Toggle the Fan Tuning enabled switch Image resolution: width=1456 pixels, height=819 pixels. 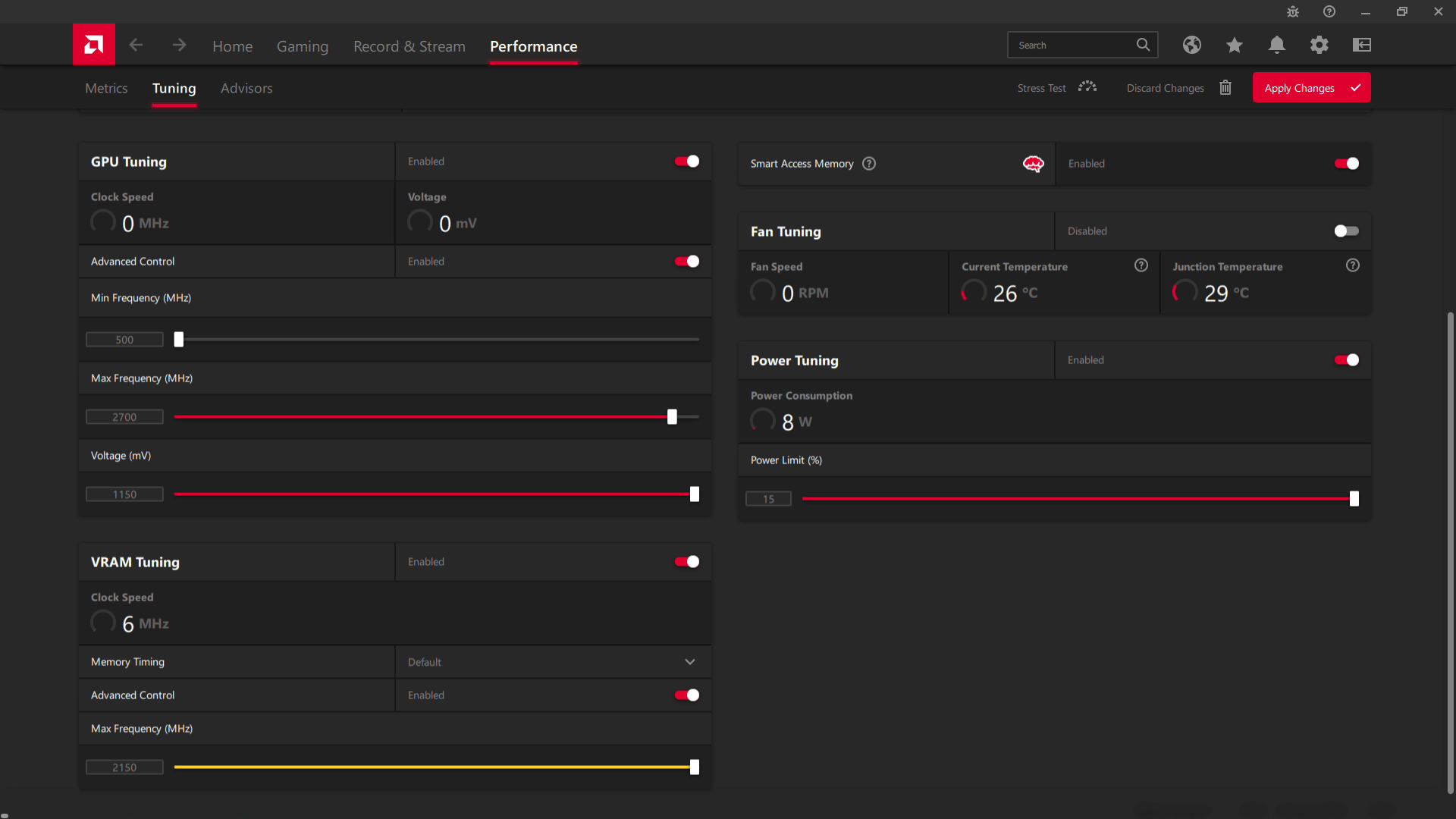click(x=1346, y=230)
